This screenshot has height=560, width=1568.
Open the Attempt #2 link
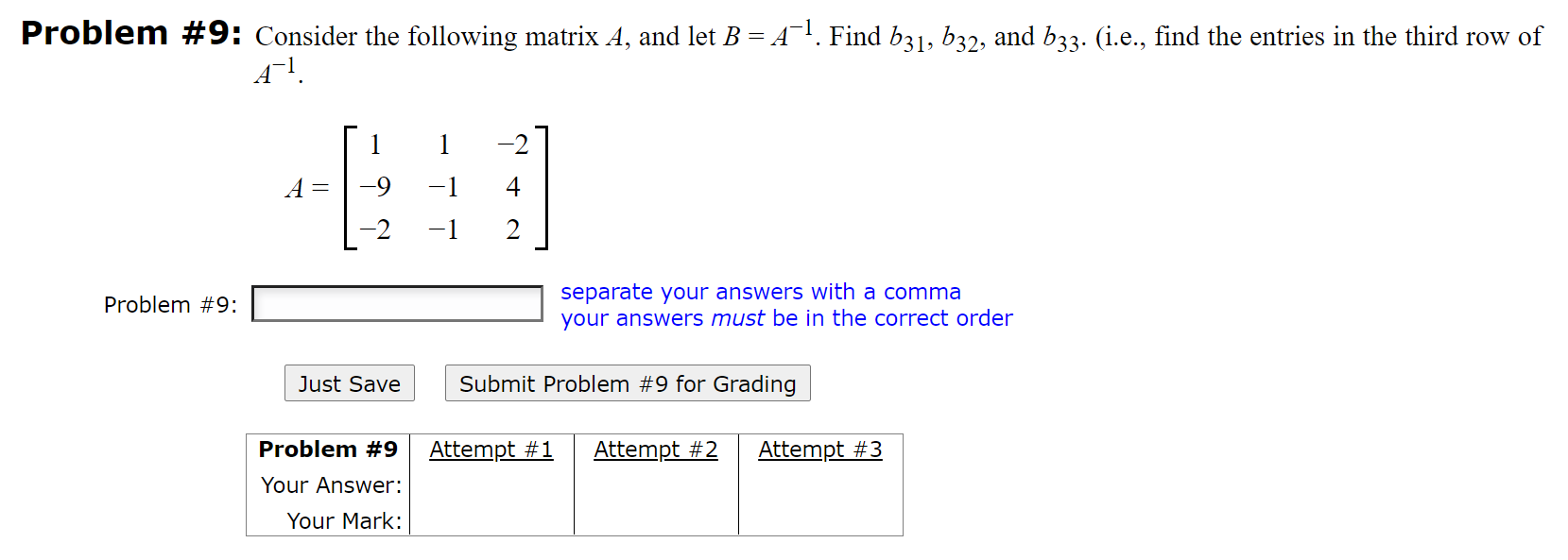click(x=656, y=450)
